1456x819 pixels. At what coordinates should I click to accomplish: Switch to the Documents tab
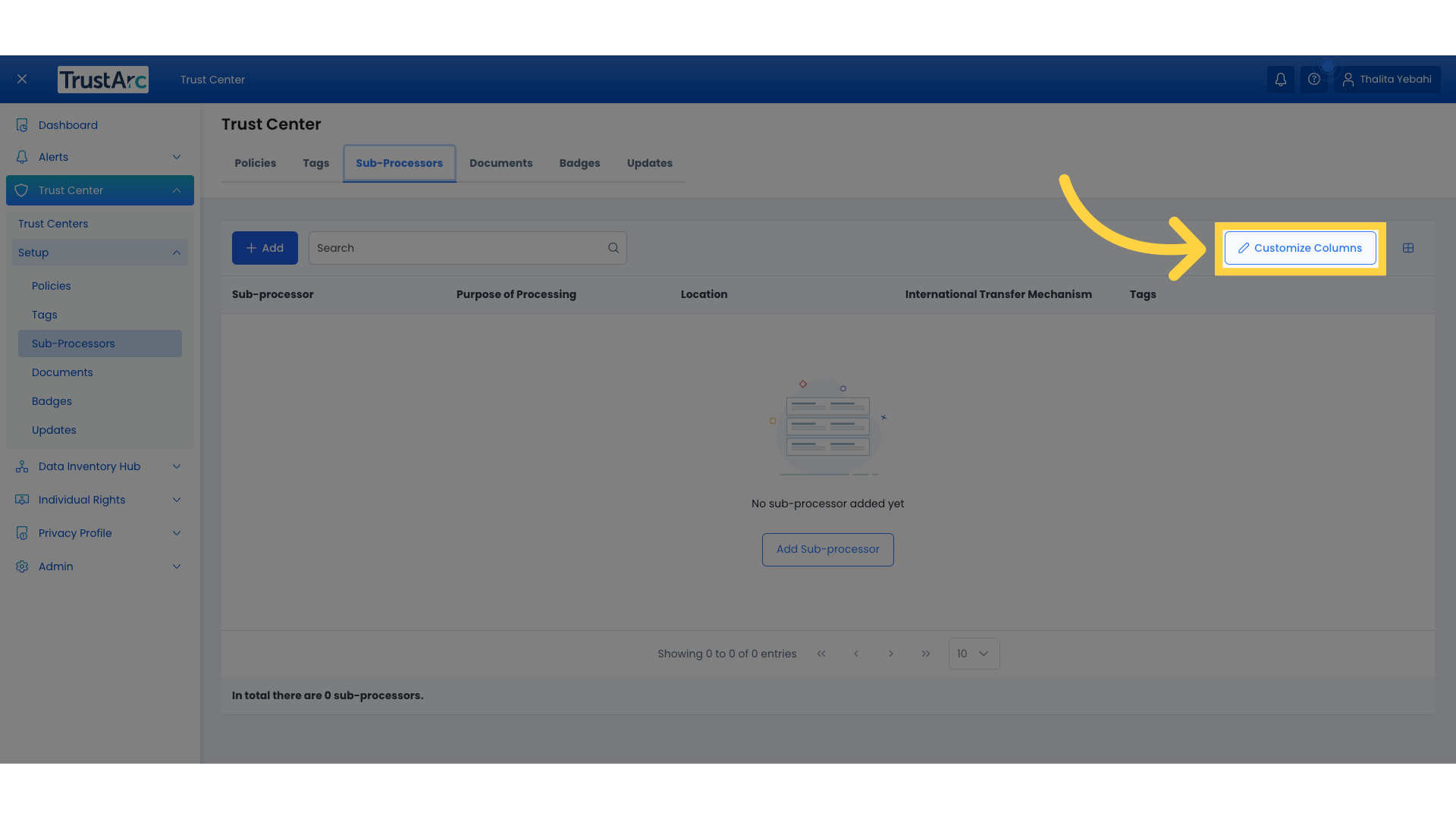[500, 163]
